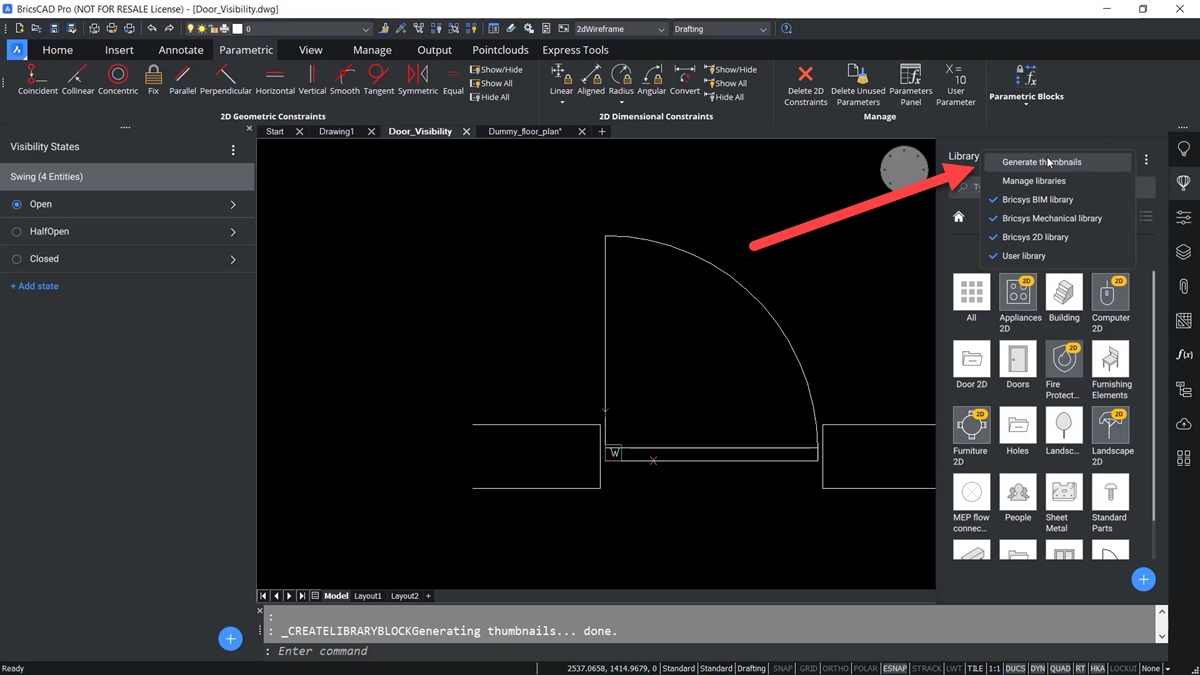Open the User Parameter tool
This screenshot has height=675, width=1200.
coord(956,80)
